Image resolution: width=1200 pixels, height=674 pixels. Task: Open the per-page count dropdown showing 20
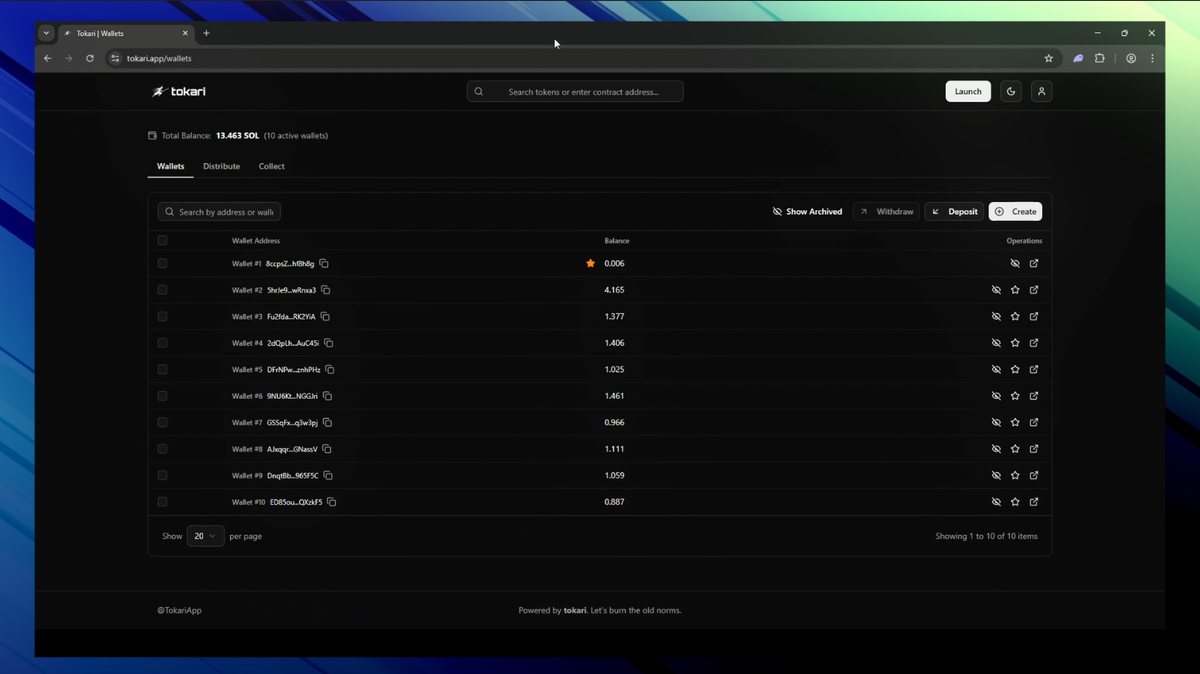click(x=205, y=536)
